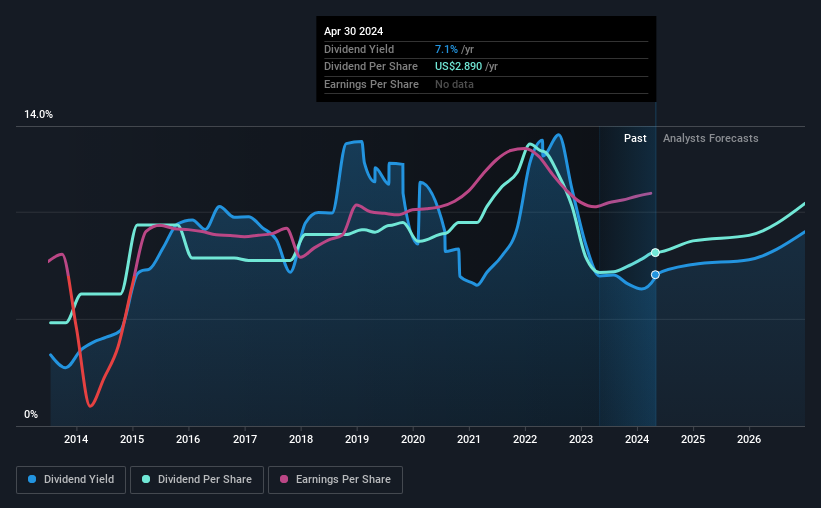Click the 7.1% dividend yield value

coord(446,49)
